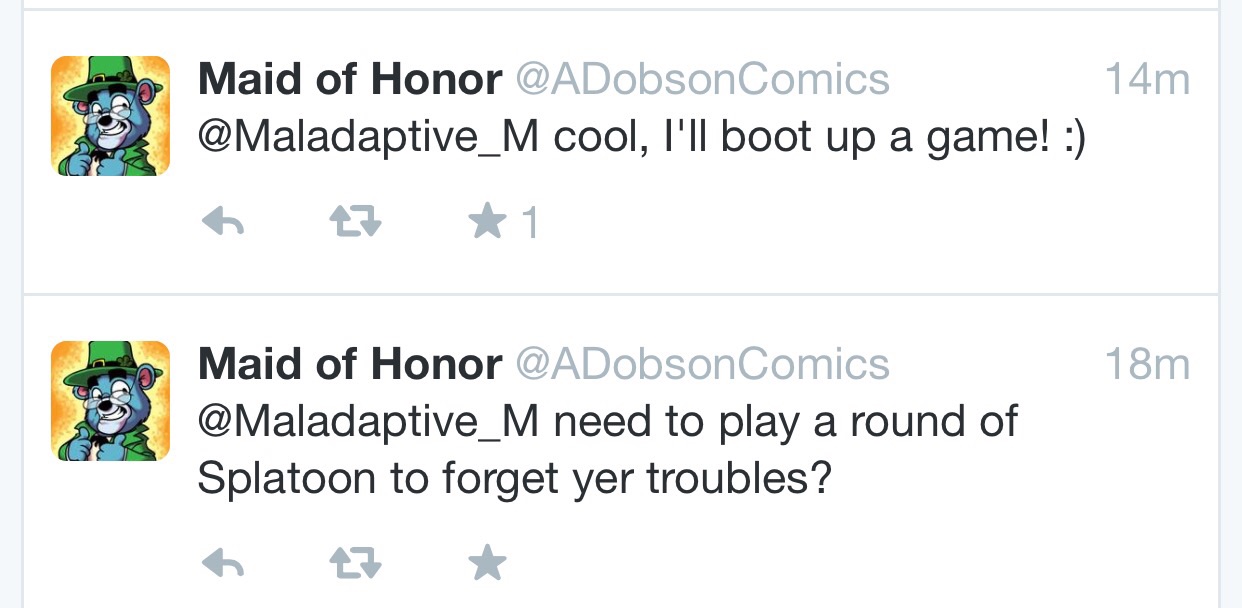Star the "forget yer troubles" tweet
This screenshot has height=608, width=1242.
coord(487,565)
